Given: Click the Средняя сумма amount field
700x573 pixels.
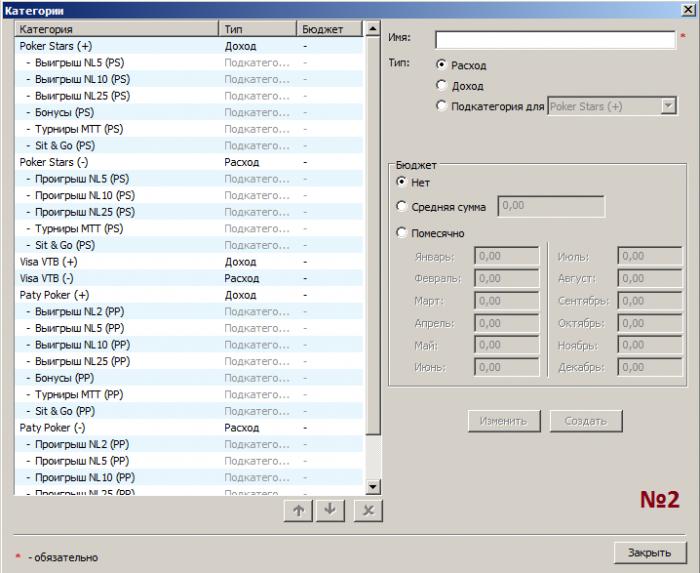Looking at the screenshot, I should [551, 206].
